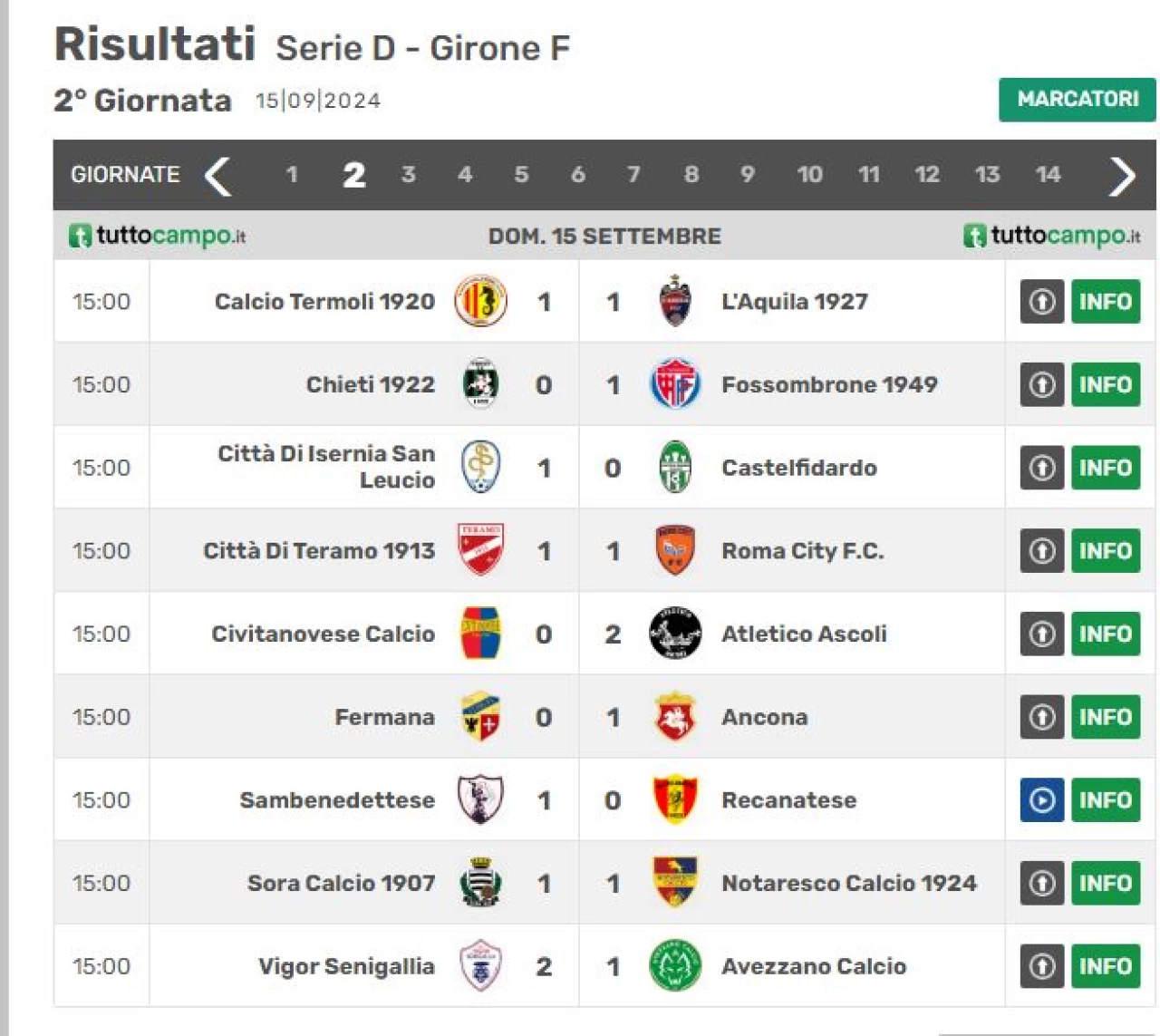Click the grey upload icon in Fermana row

tap(1041, 717)
